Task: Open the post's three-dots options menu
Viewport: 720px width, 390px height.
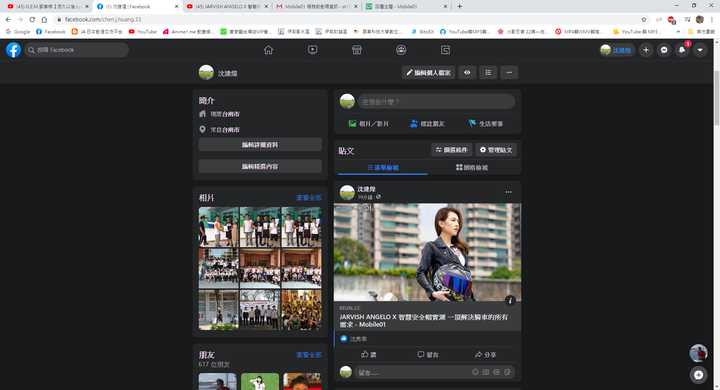Action: (x=508, y=192)
